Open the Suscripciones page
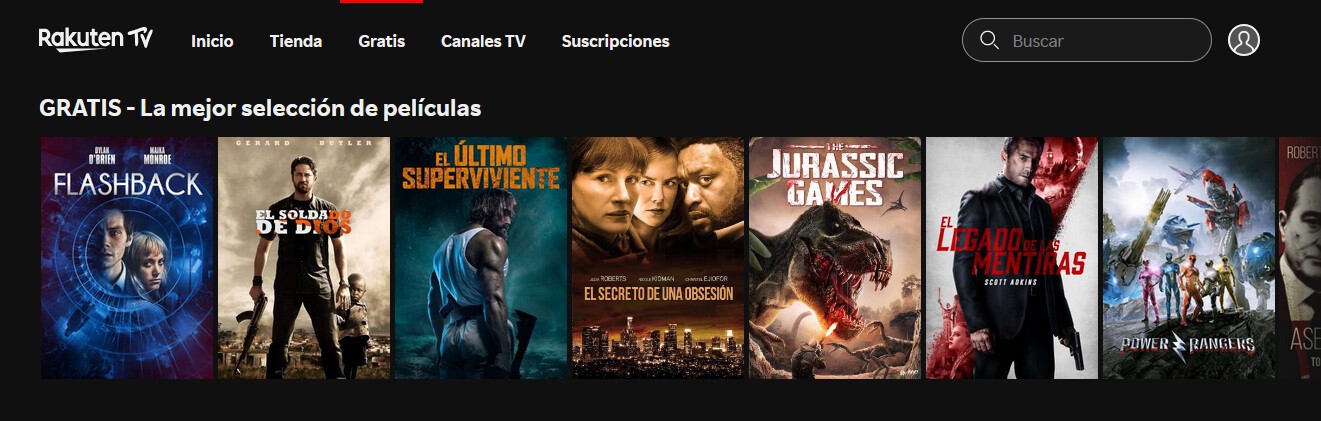 click(x=615, y=41)
